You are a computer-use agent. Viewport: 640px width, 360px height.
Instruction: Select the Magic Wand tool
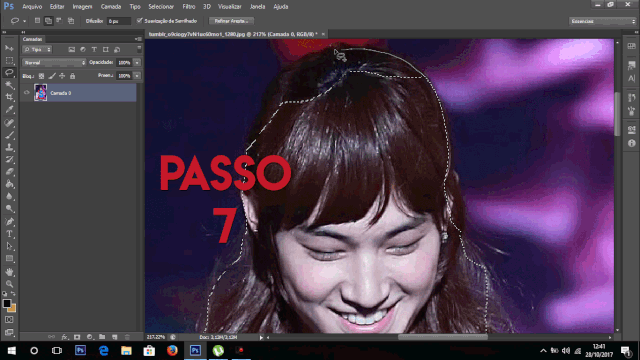[9, 85]
